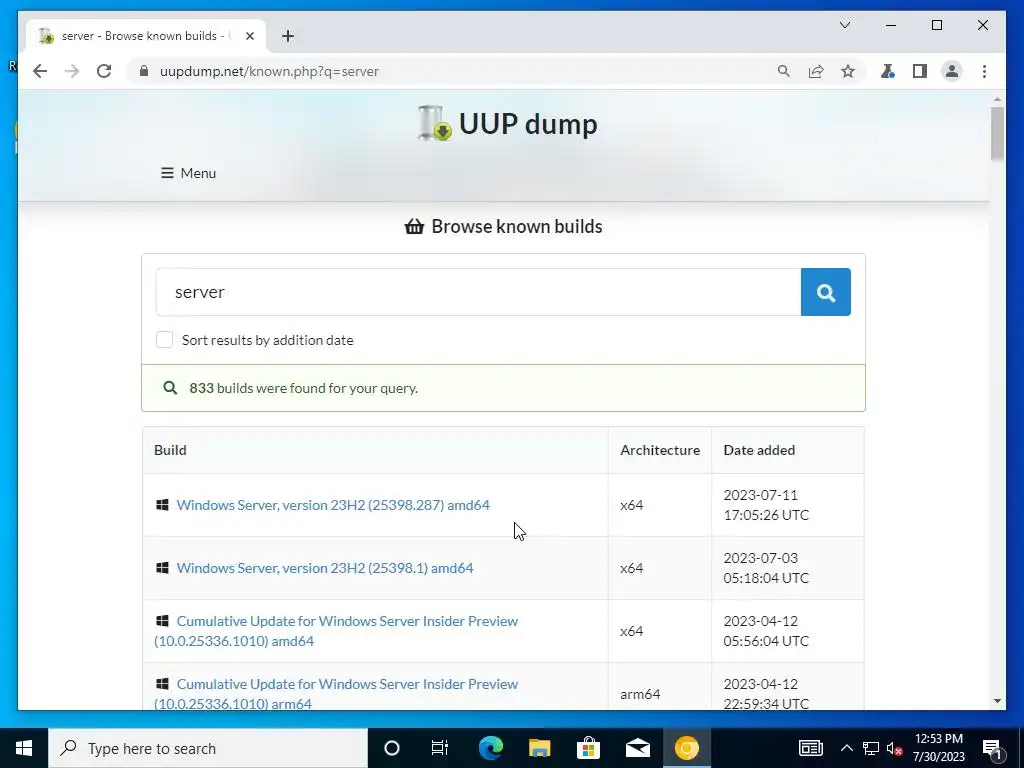The height and width of the screenshot is (768, 1024).
Task: Open Cumulative Update (10.0.25336.1010) arm64 link
Action: point(336,694)
